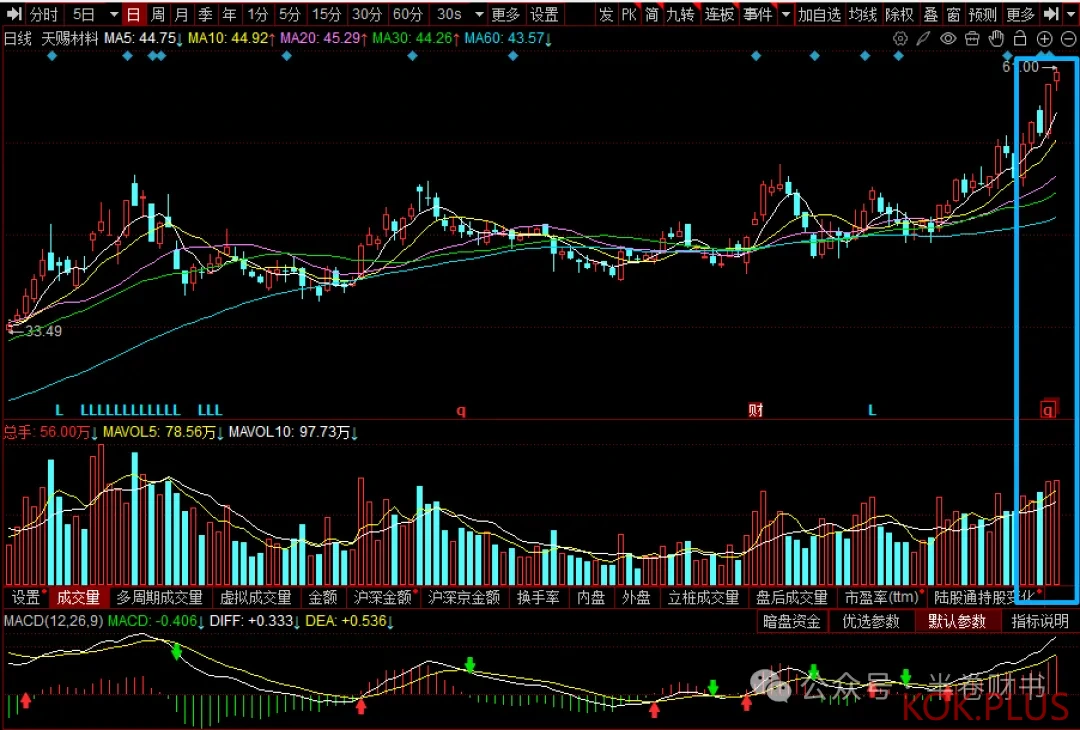Viewport: 1080px width, 730px height.
Task: Open chart settings with the gear icon
Action: coord(900,39)
